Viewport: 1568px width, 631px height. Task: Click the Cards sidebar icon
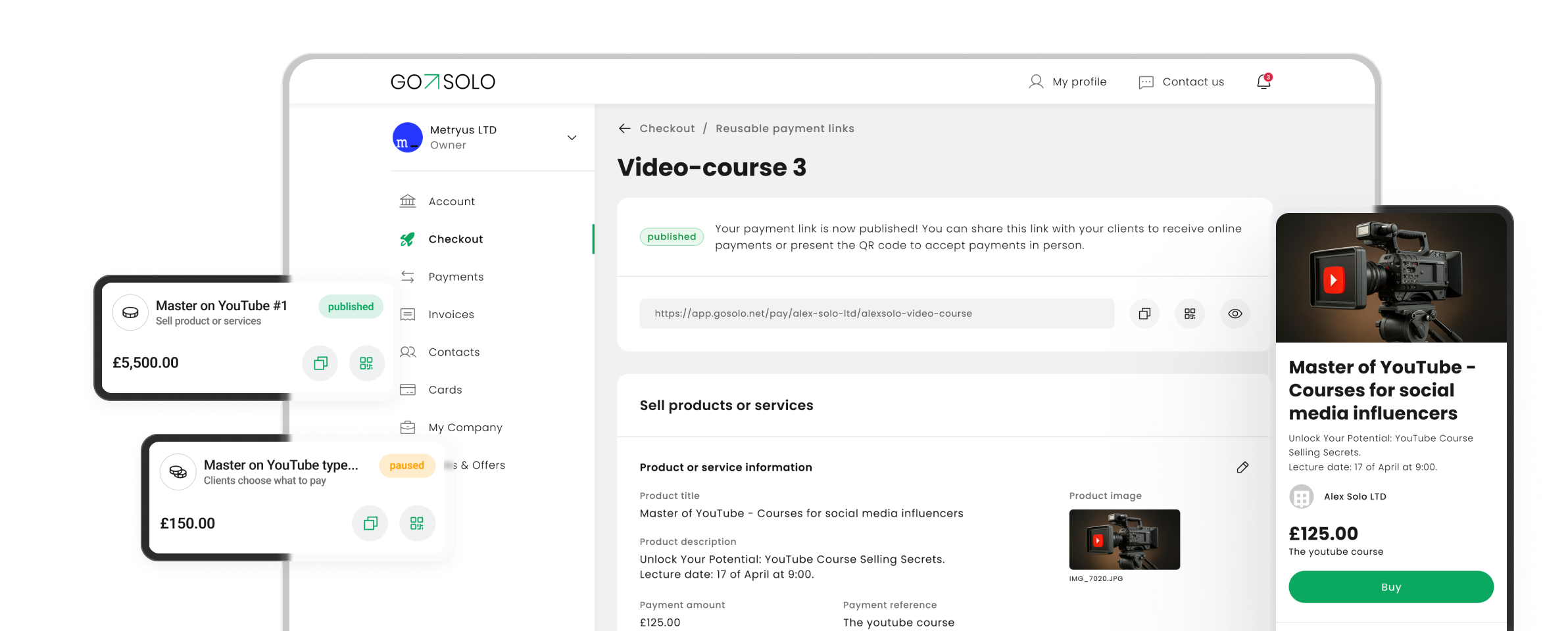coord(408,390)
